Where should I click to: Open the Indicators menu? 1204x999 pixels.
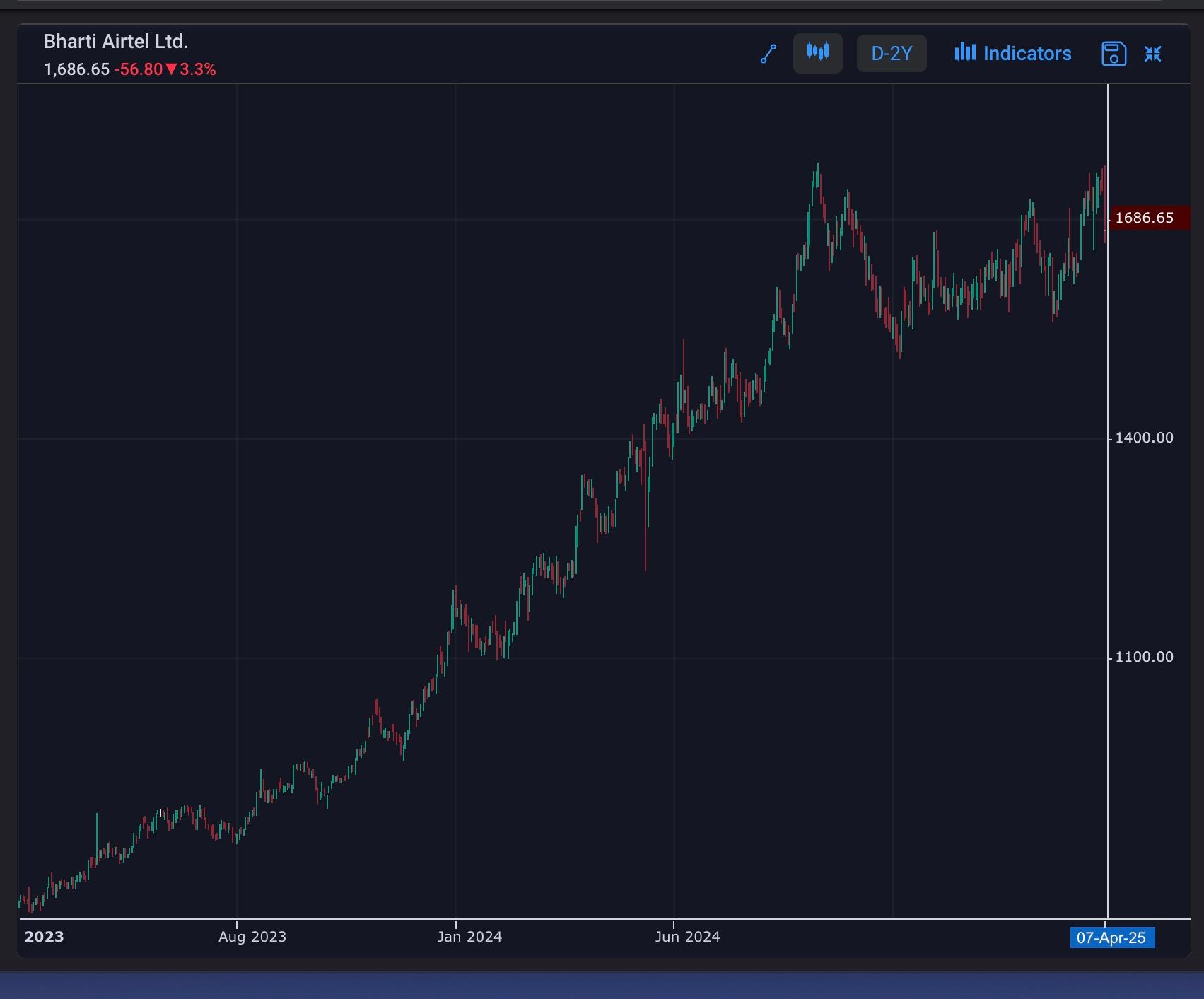[1013, 54]
